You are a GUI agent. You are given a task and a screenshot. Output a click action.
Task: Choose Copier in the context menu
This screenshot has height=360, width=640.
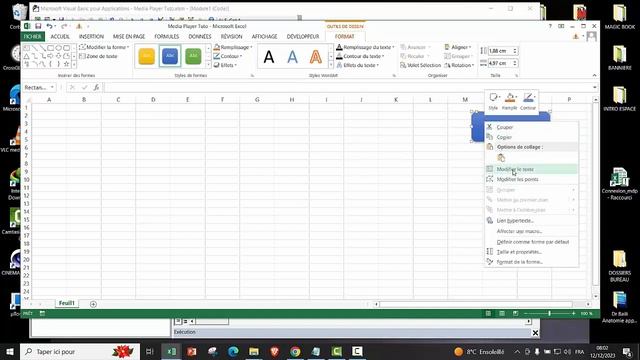[531, 137]
